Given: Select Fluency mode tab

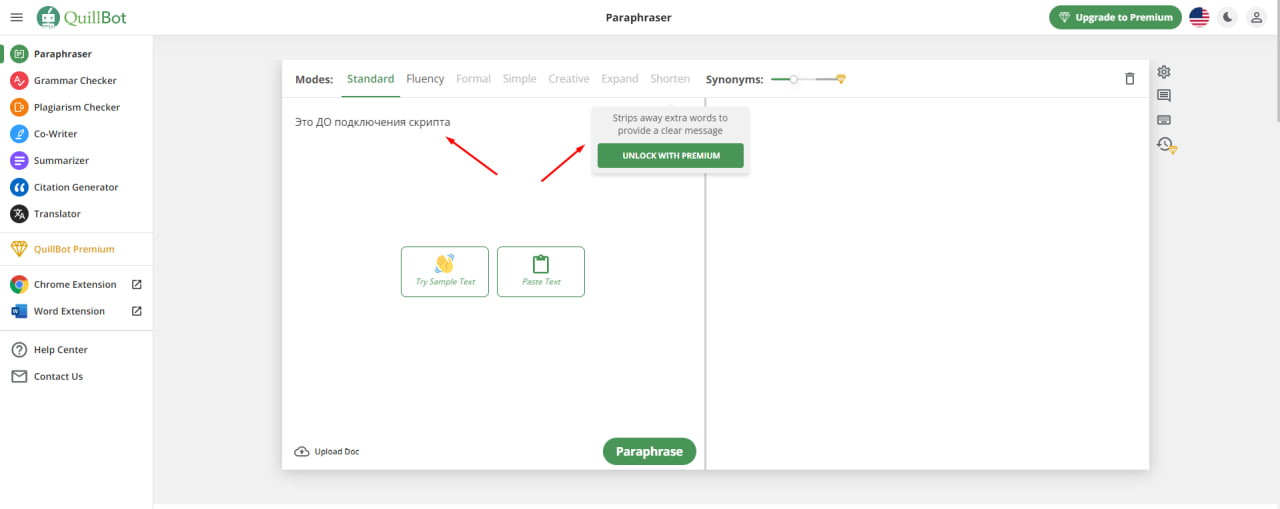Looking at the screenshot, I should (425, 79).
